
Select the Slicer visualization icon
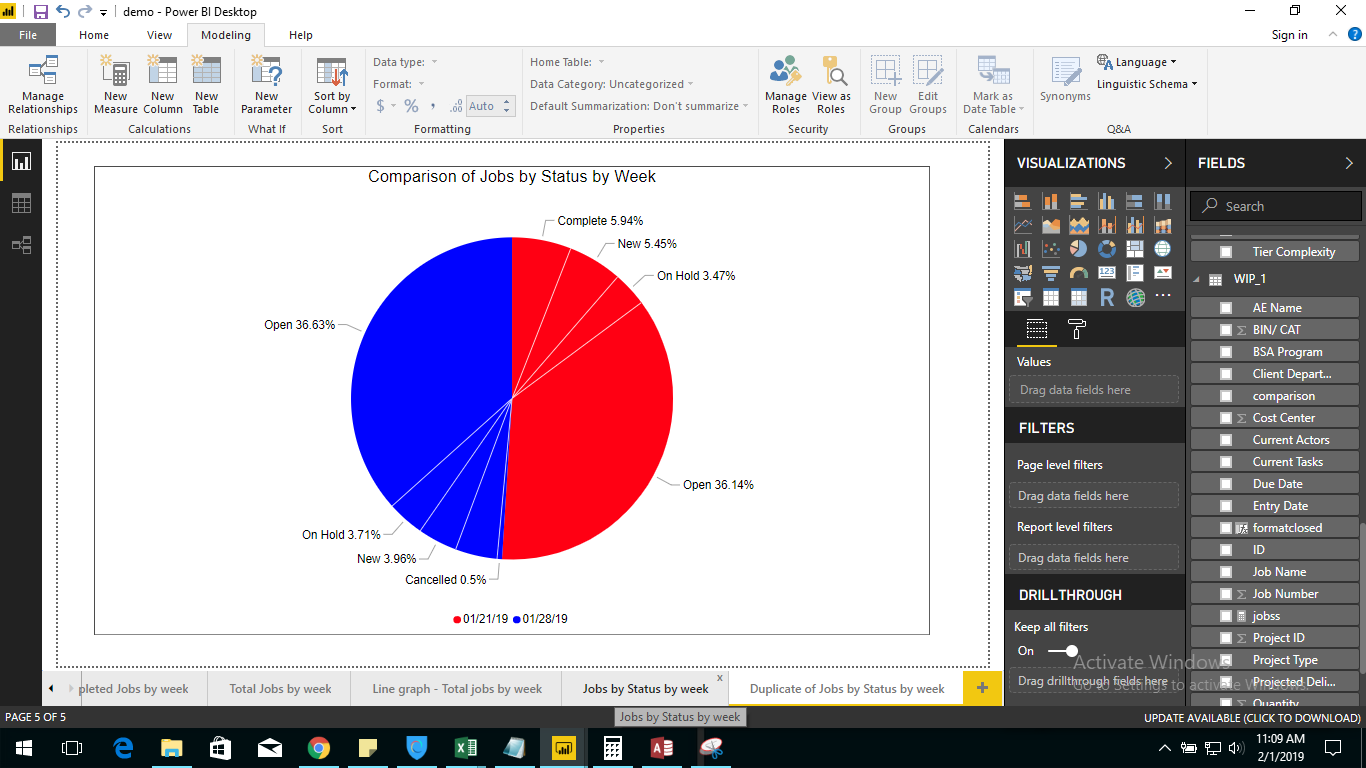coord(1023,297)
